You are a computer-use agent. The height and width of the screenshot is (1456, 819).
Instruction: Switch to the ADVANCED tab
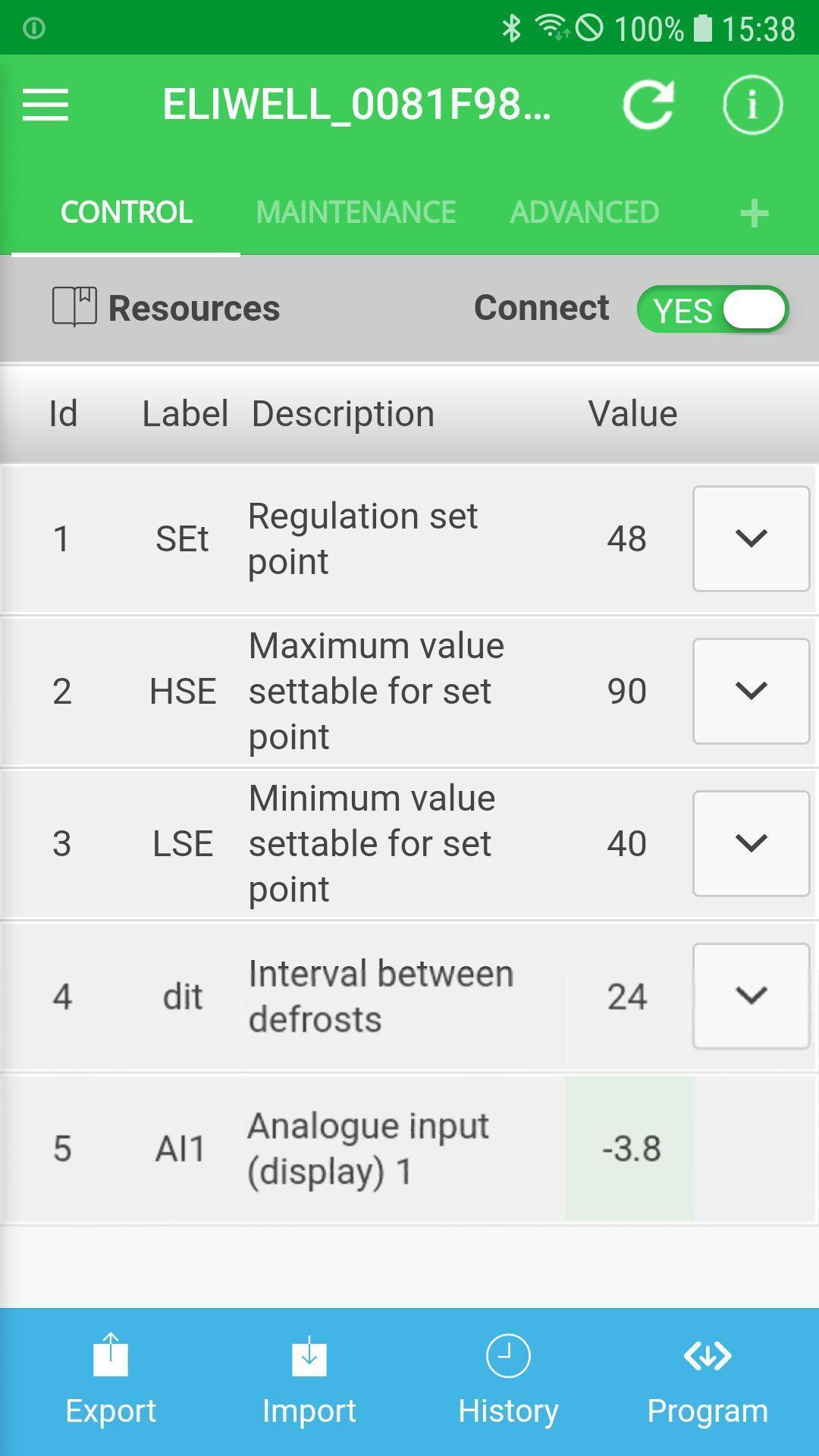pyautogui.click(x=584, y=212)
